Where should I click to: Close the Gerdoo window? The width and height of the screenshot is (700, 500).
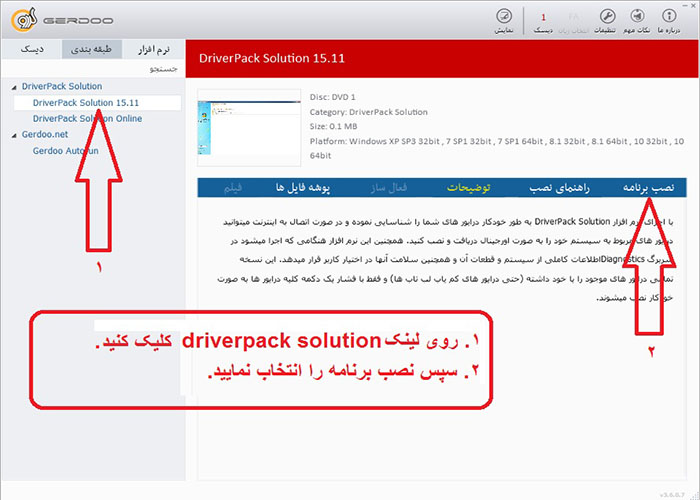pos(695,5)
